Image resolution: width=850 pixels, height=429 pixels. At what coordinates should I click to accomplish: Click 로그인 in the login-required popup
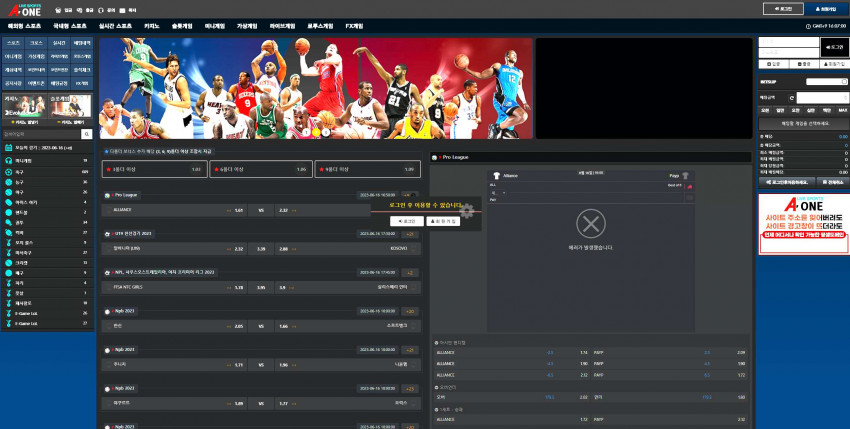tap(407, 221)
